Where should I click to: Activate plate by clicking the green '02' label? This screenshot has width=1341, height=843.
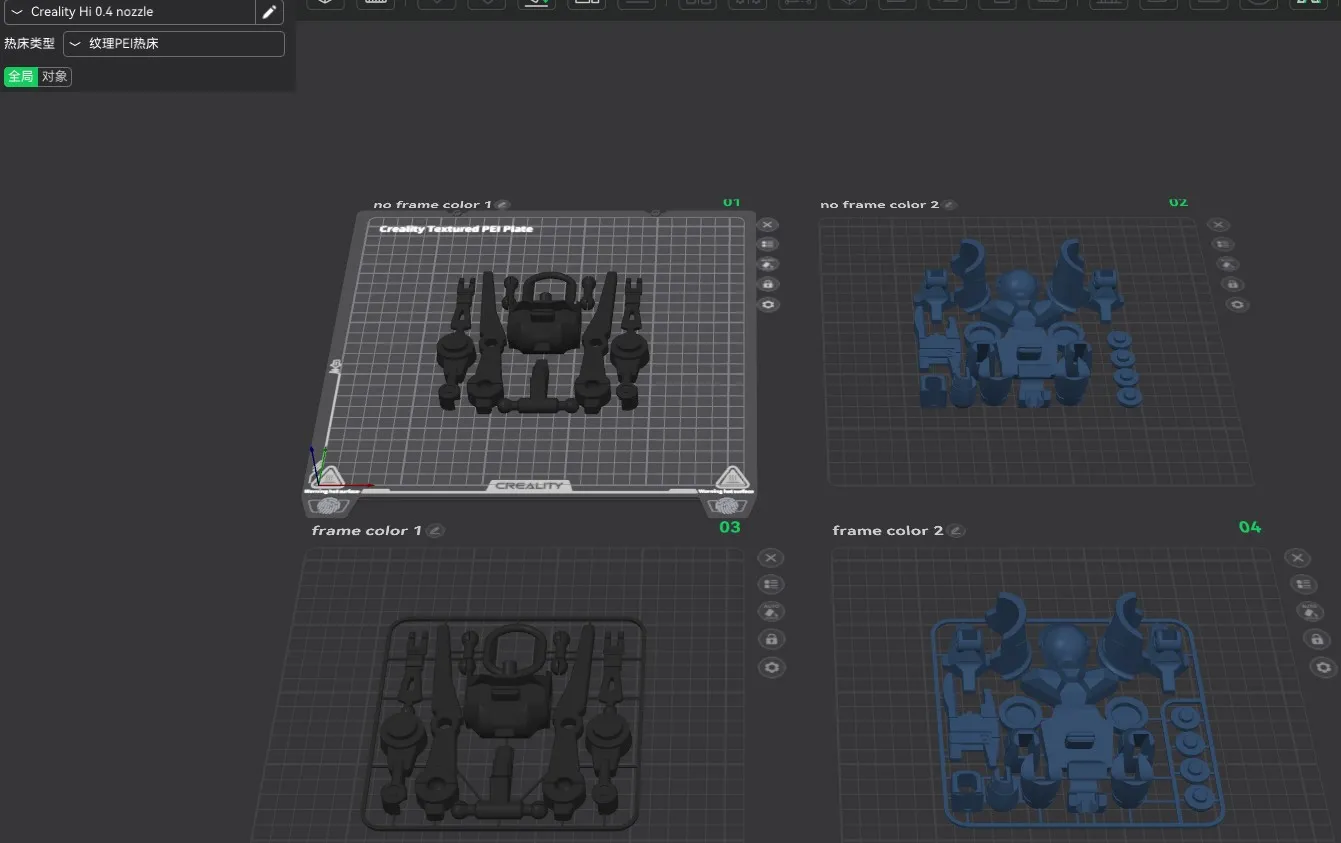(1178, 201)
